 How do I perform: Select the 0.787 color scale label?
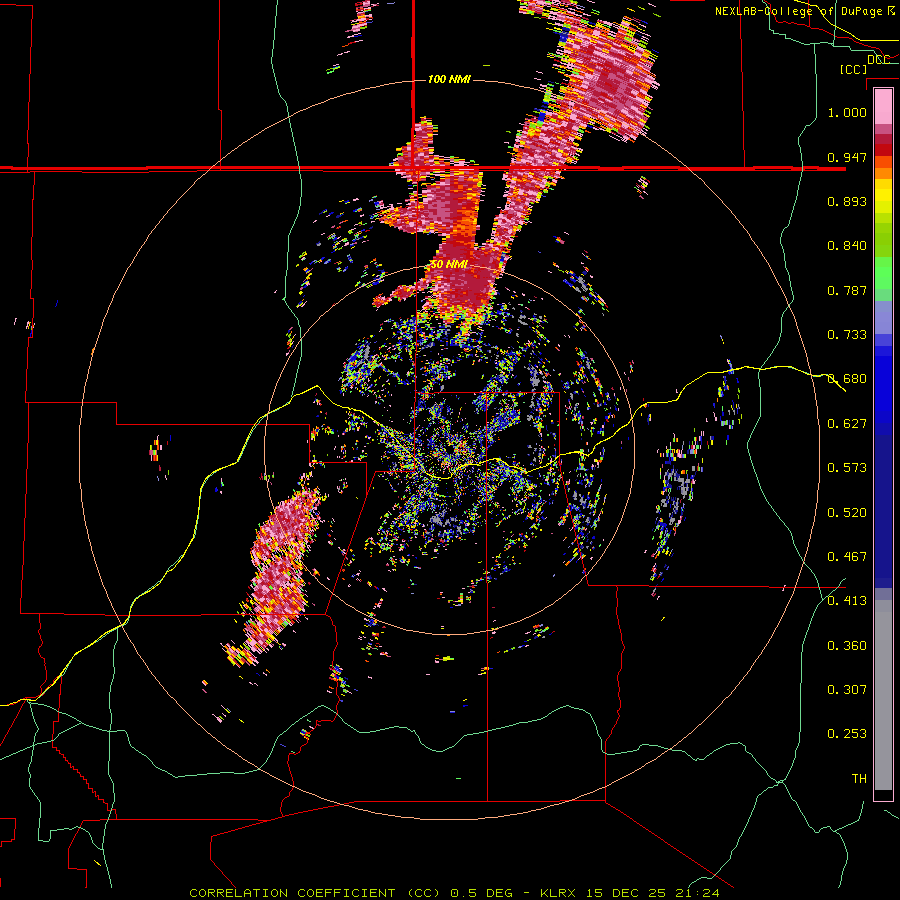(847, 290)
